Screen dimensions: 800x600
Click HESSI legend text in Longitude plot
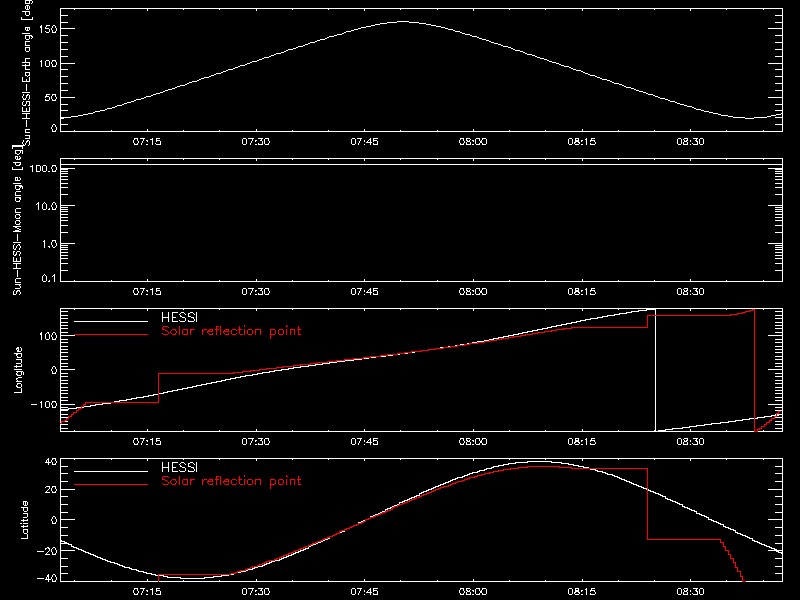(x=179, y=317)
